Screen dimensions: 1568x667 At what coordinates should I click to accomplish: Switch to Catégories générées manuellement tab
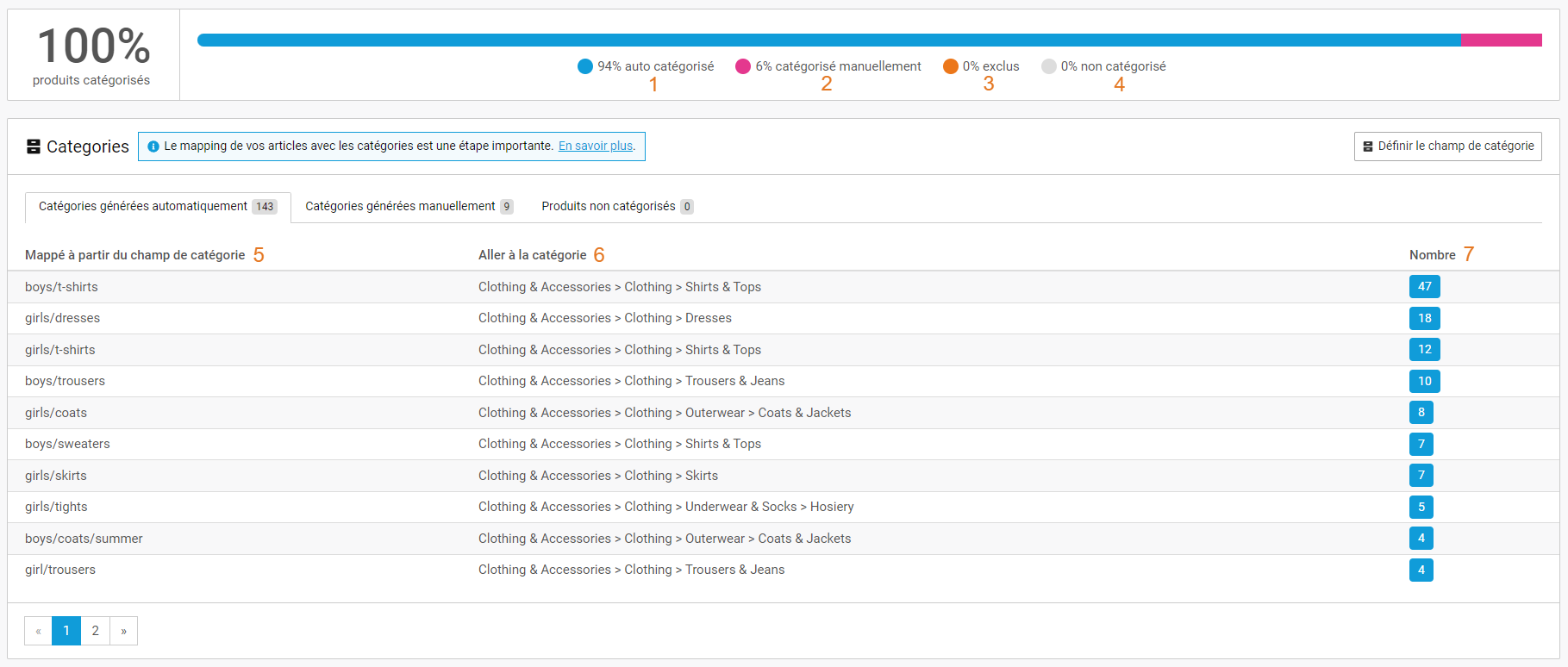[409, 207]
